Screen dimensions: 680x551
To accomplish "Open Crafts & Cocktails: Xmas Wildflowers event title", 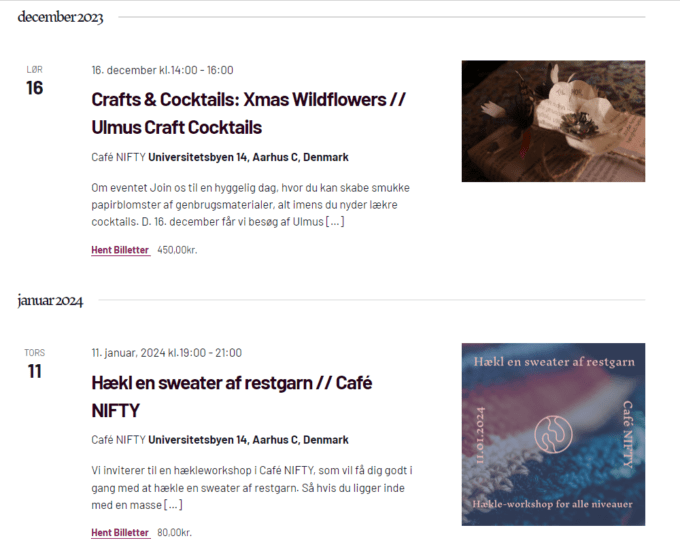I will tap(248, 113).
